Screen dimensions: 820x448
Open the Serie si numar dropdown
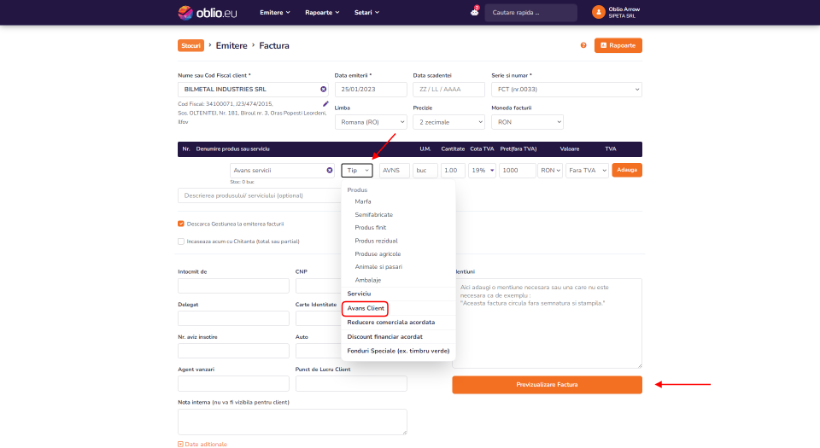(x=565, y=89)
